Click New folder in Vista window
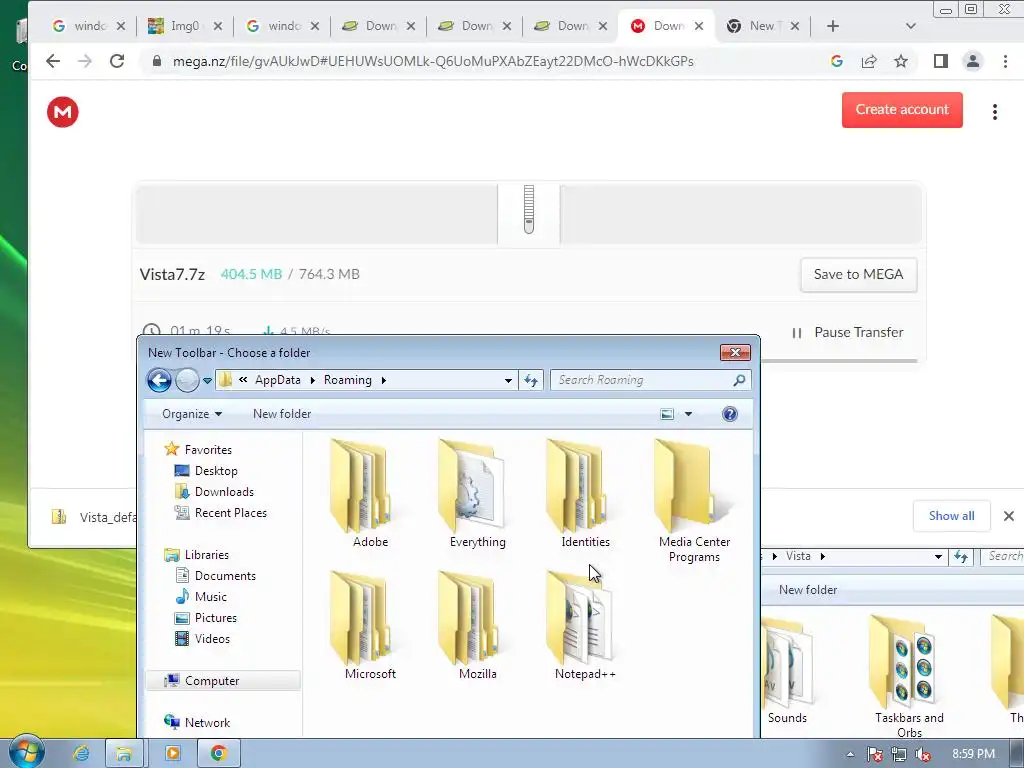Screen dimensions: 1024x768 click(808, 590)
